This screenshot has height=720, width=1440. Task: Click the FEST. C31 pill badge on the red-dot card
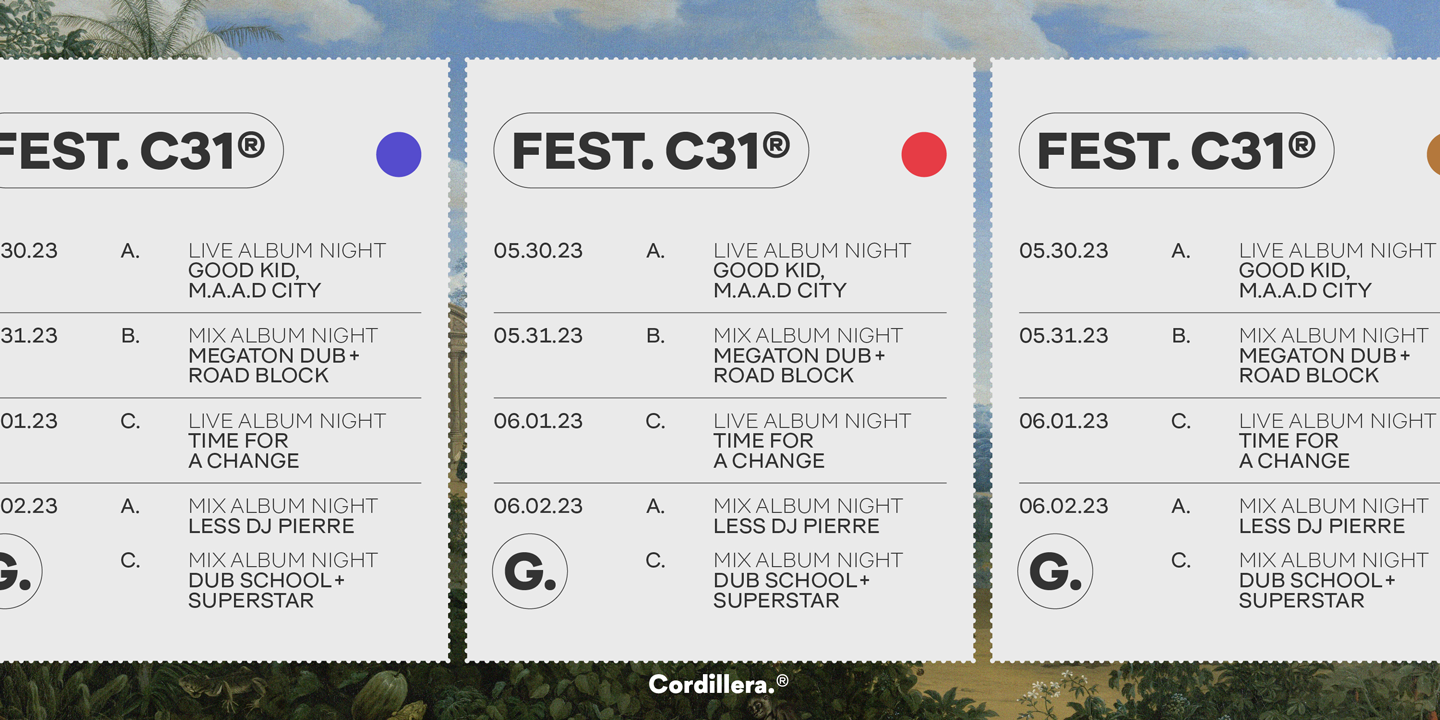click(x=651, y=150)
